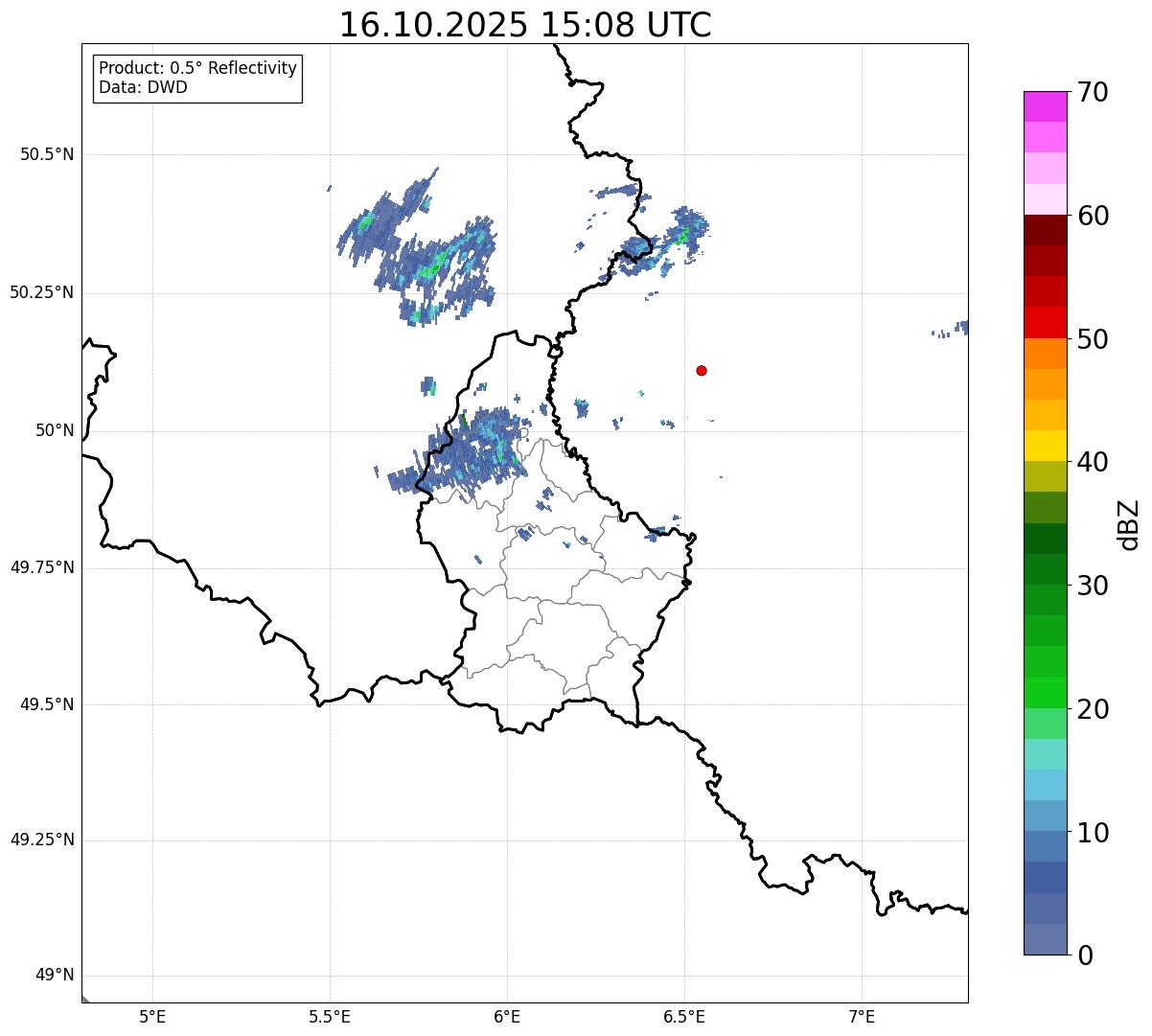Screen dimensions: 1152x1036
Task: Click the colorbar tick value 20
Action: pyautogui.click(x=1093, y=709)
